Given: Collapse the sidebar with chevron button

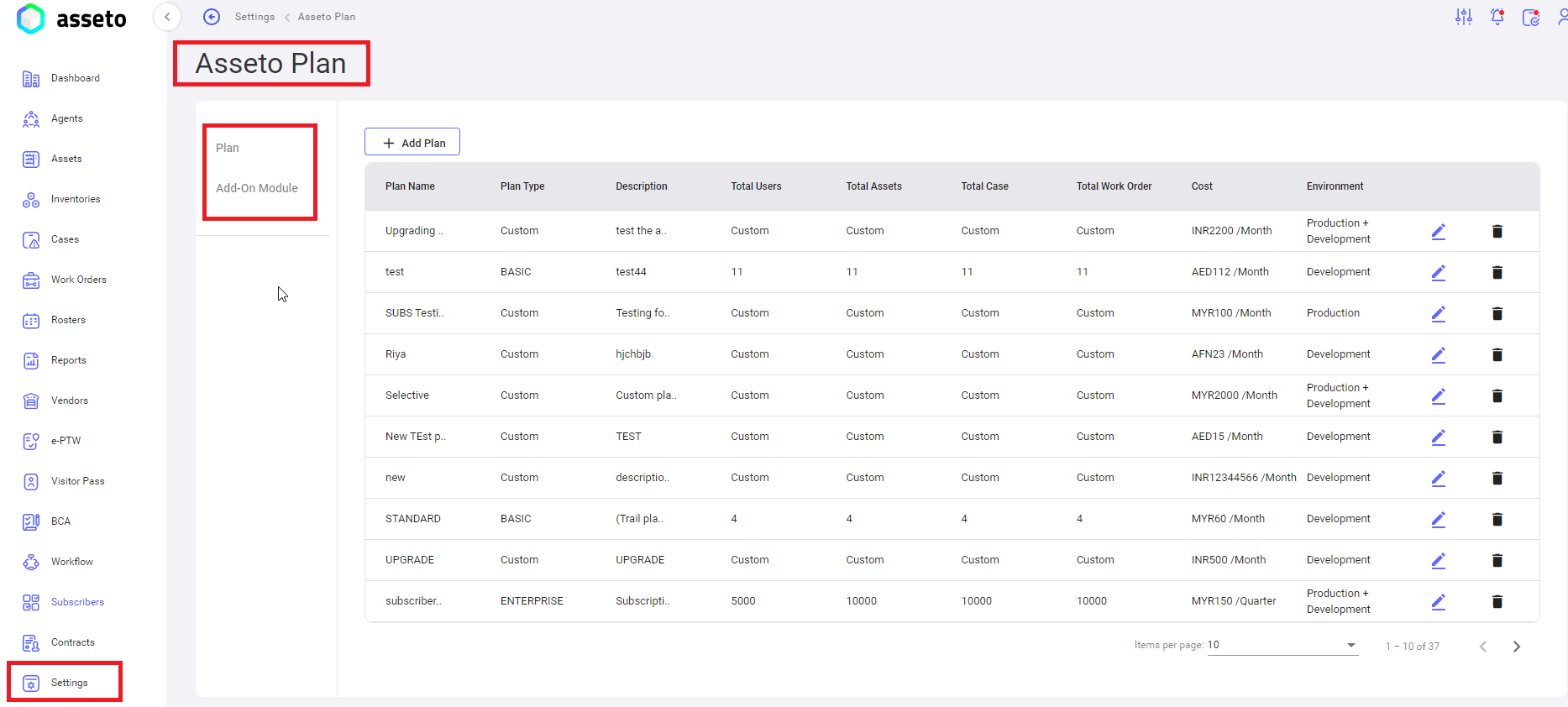Looking at the screenshot, I should (x=167, y=17).
